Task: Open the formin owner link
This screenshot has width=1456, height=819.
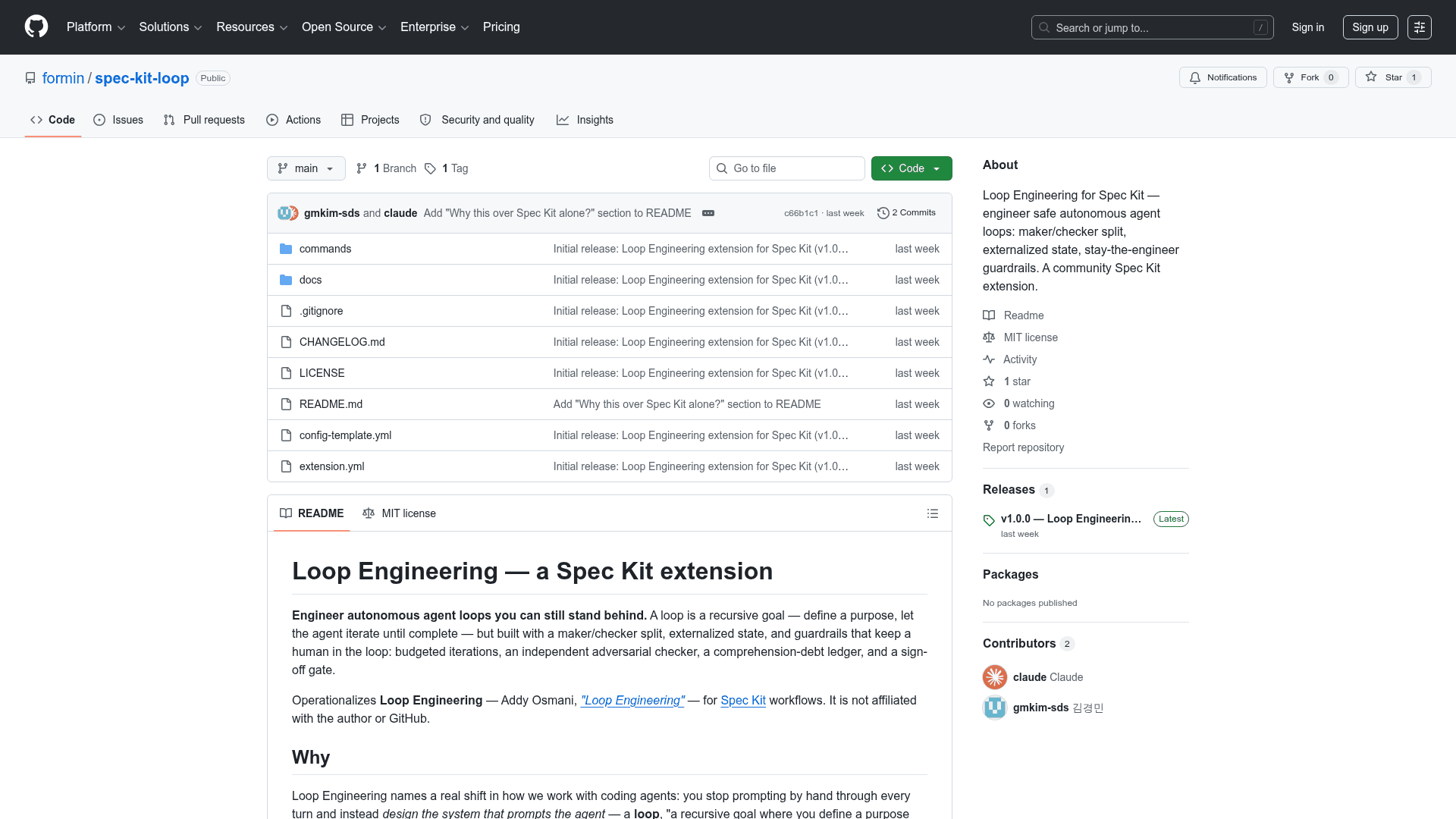Action: (x=64, y=78)
